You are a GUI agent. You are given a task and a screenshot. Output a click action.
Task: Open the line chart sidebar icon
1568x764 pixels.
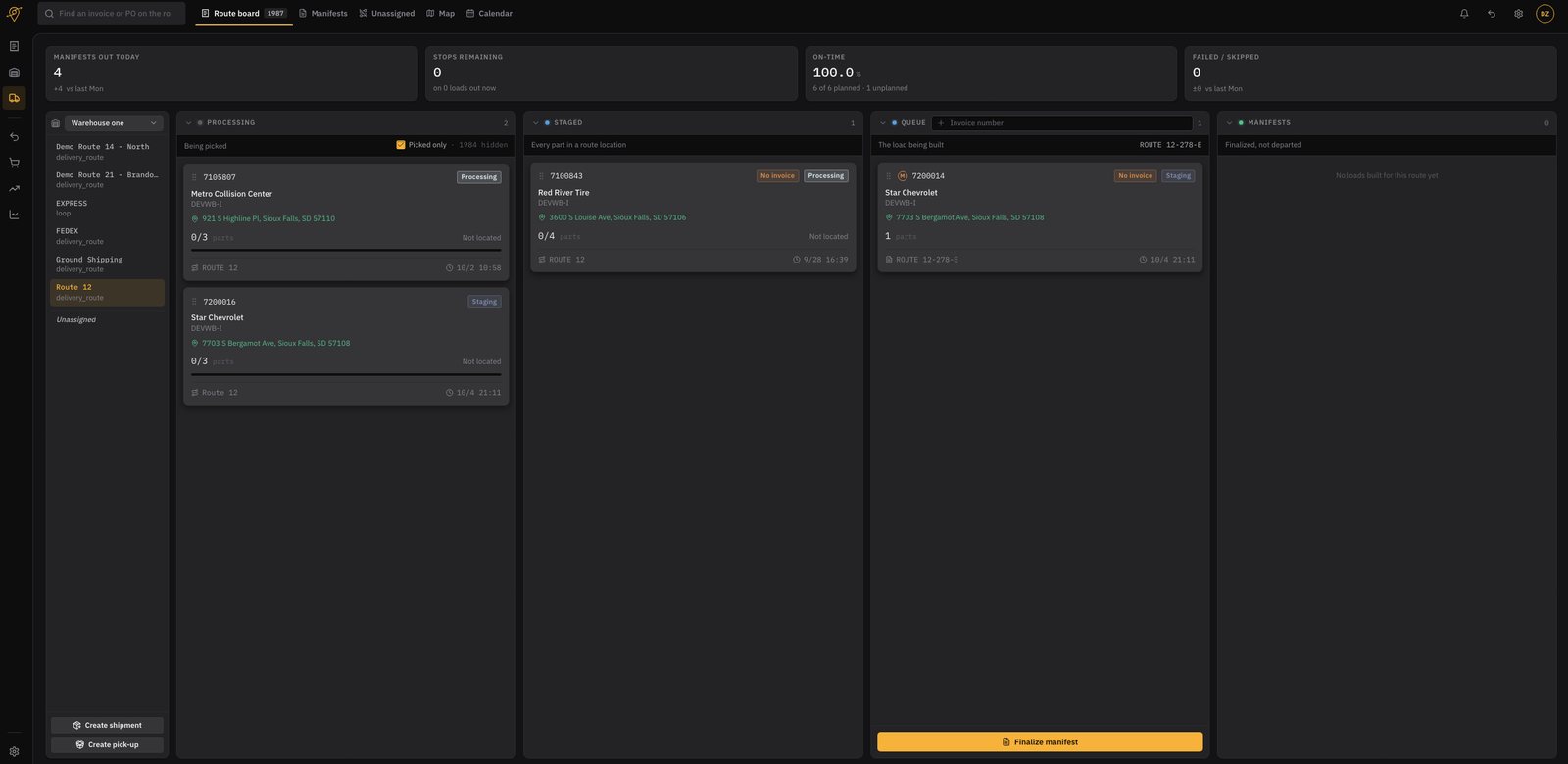point(14,215)
